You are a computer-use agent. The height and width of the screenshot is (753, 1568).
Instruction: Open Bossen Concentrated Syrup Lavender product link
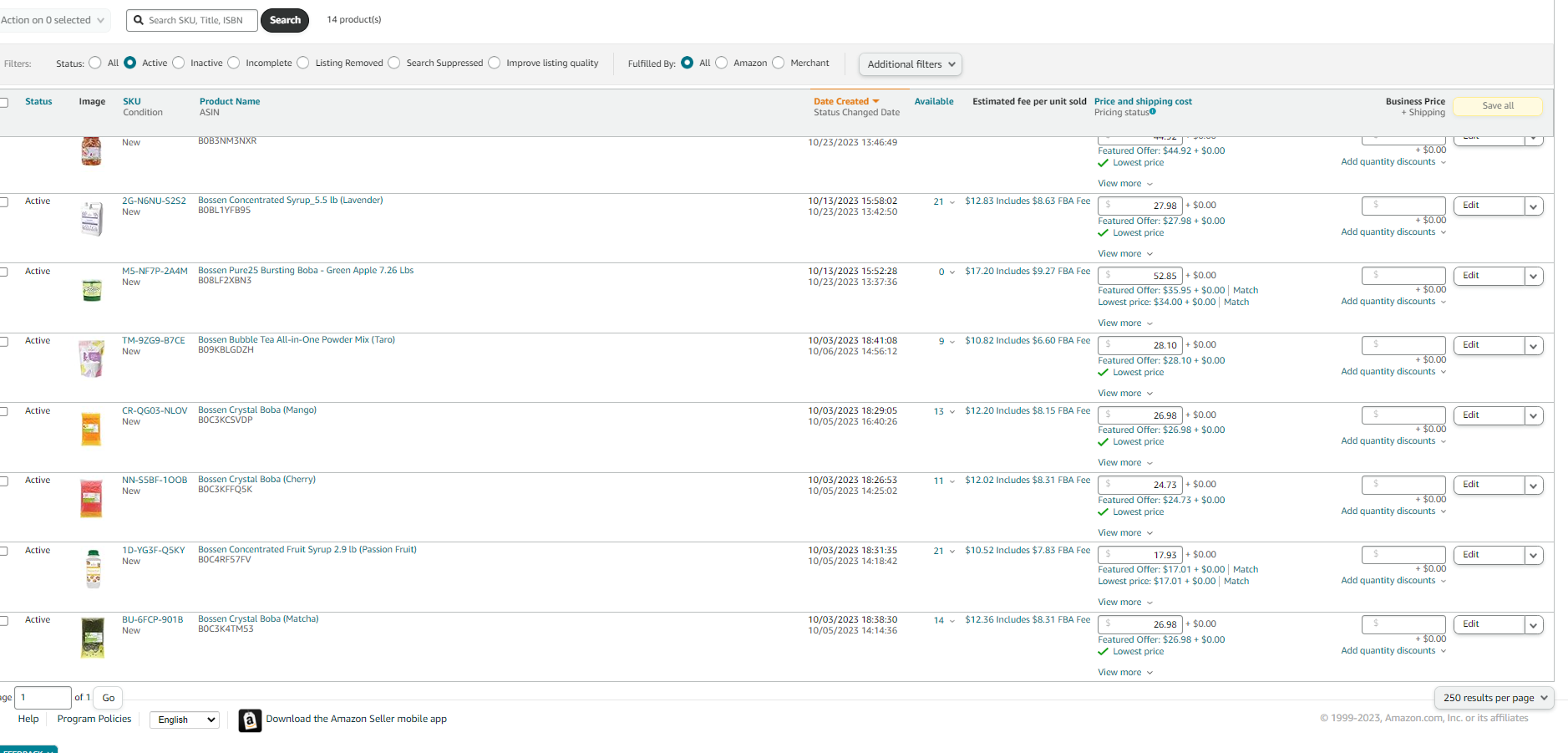click(x=291, y=201)
